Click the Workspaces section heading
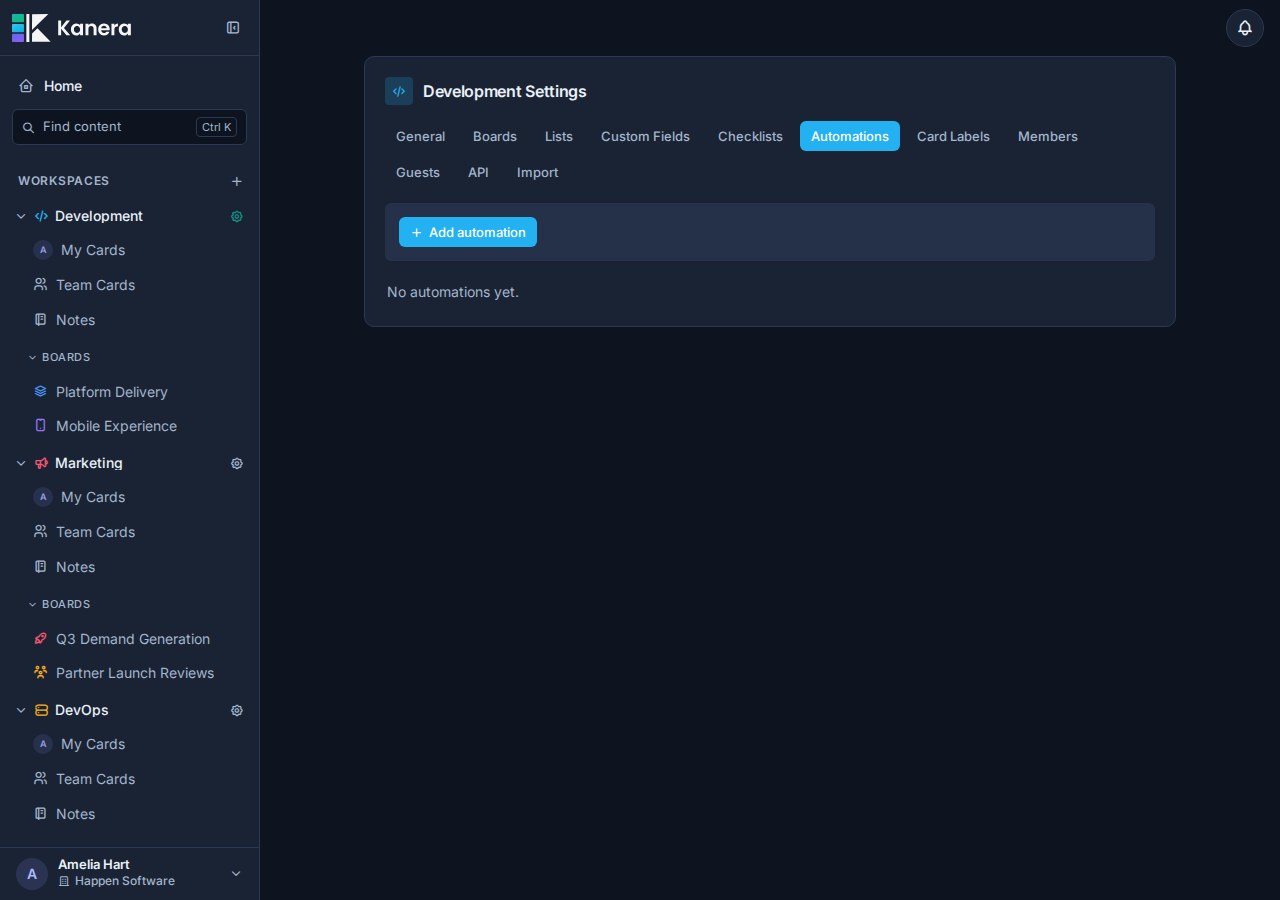 tap(64, 181)
